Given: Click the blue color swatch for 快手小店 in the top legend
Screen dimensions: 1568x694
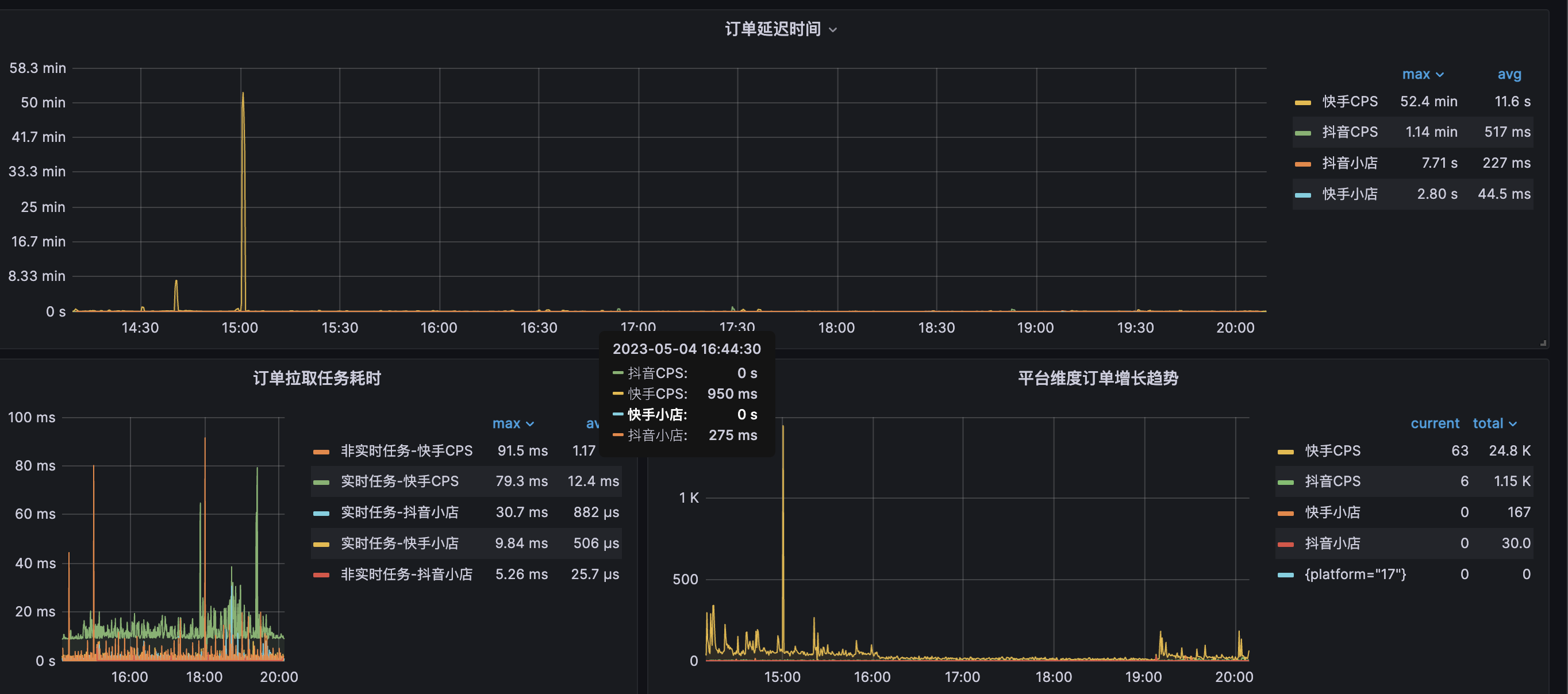Looking at the screenshot, I should tap(1302, 195).
